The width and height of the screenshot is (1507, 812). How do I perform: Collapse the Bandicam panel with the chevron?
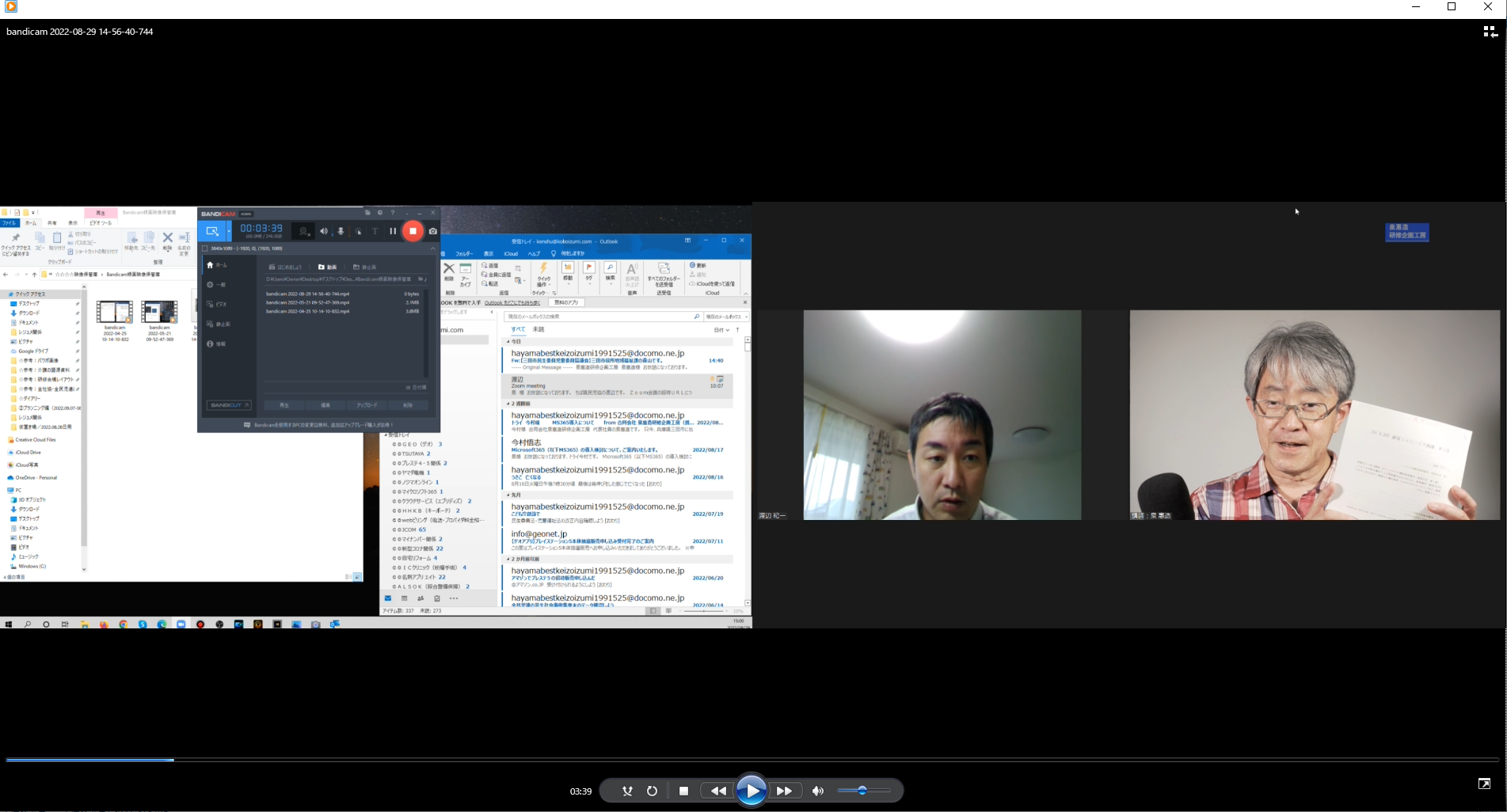433,249
